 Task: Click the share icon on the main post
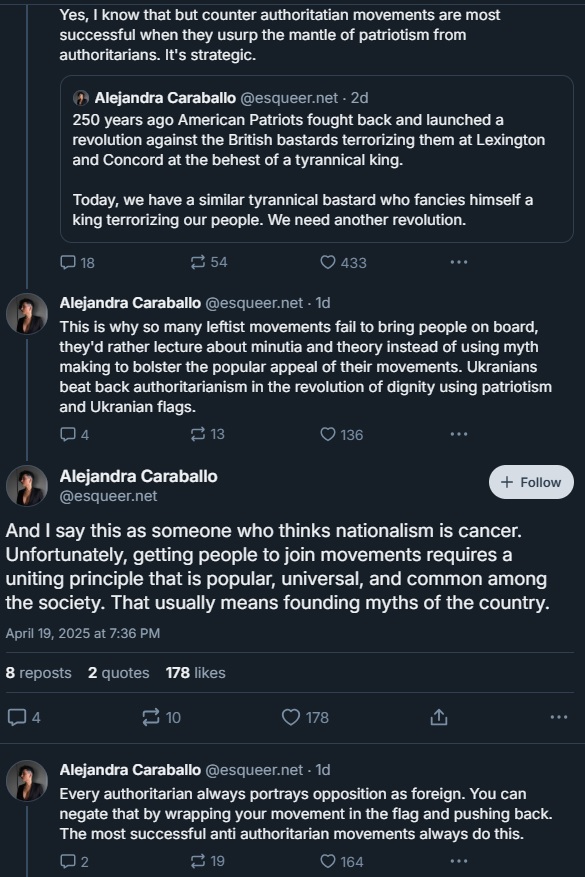click(438, 717)
